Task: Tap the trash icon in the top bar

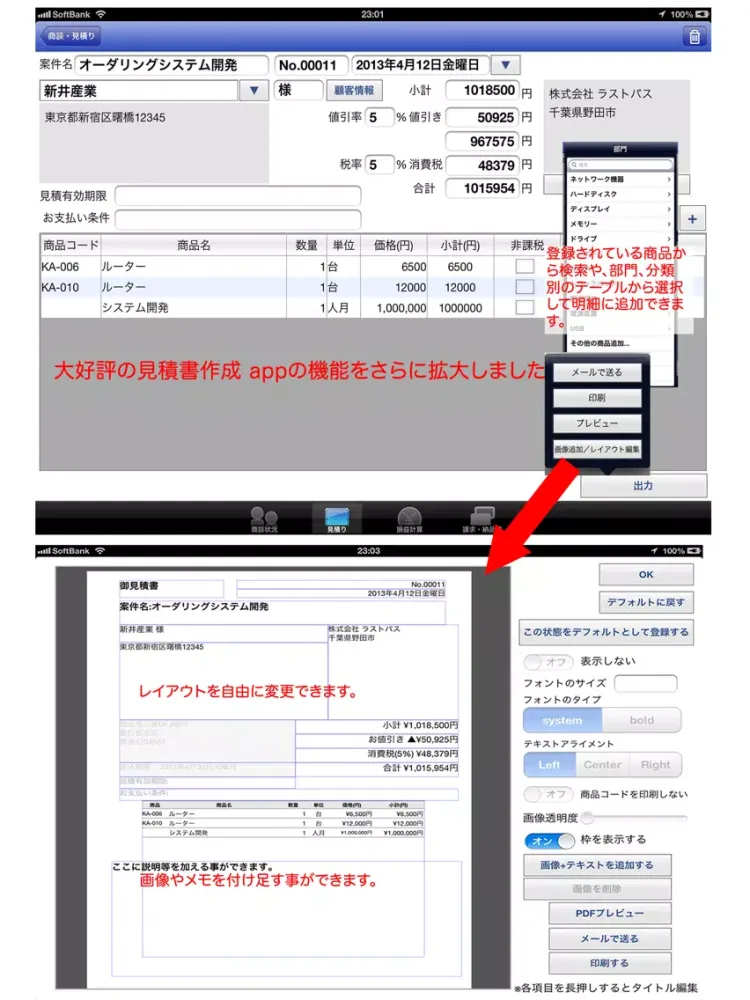Action: [693, 37]
